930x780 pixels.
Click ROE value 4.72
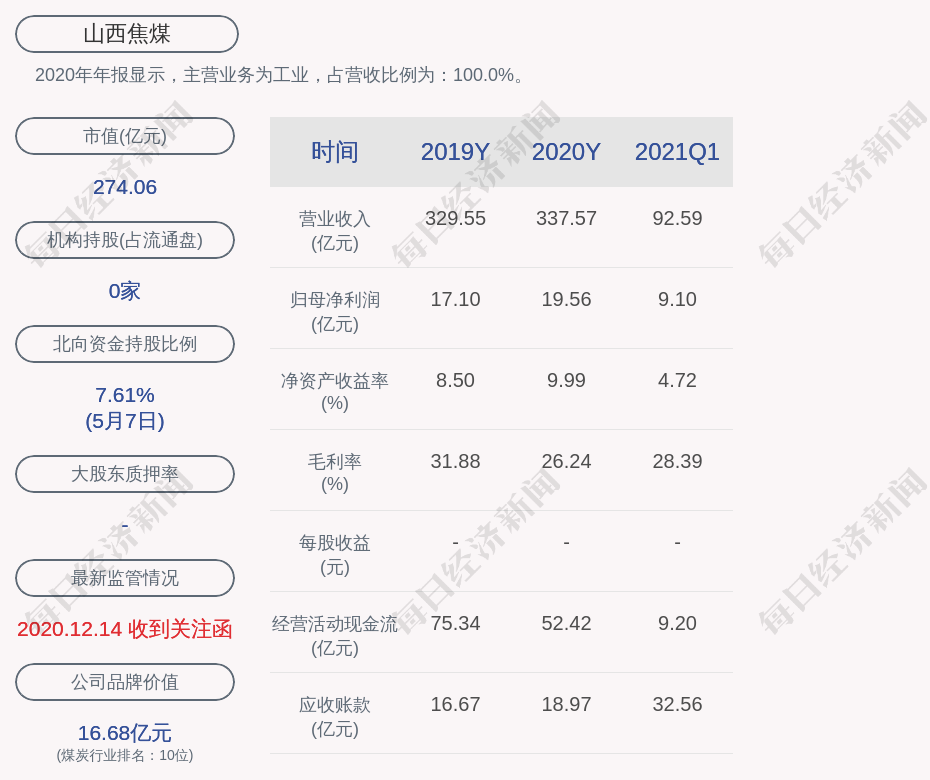677,380
